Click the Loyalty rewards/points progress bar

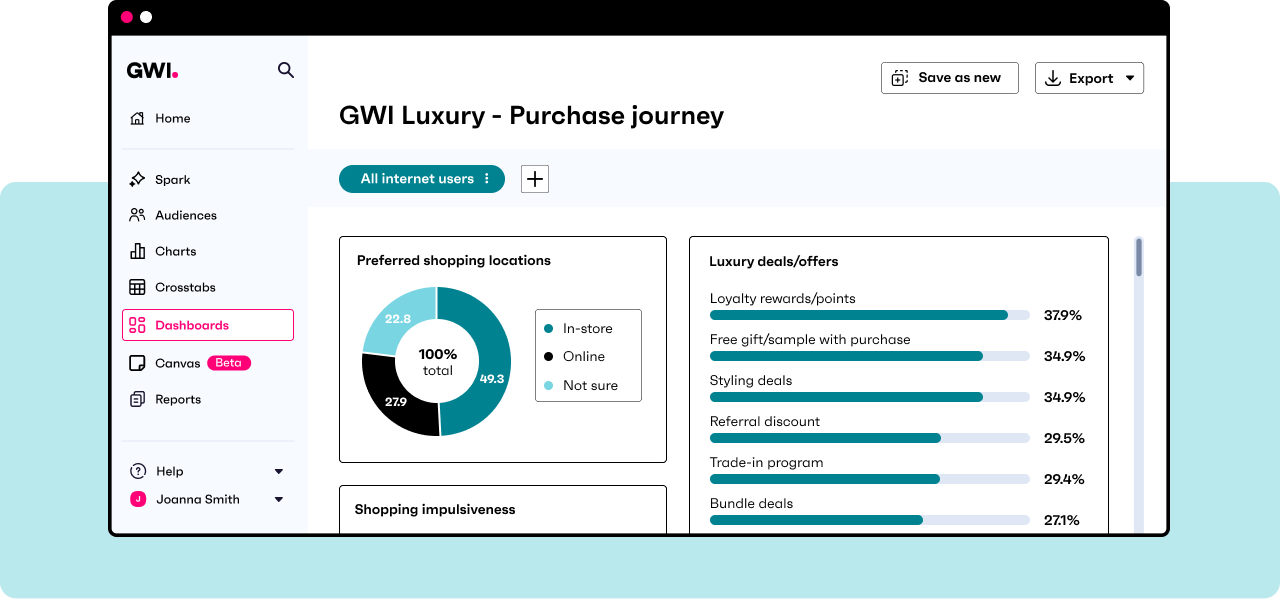pos(868,314)
